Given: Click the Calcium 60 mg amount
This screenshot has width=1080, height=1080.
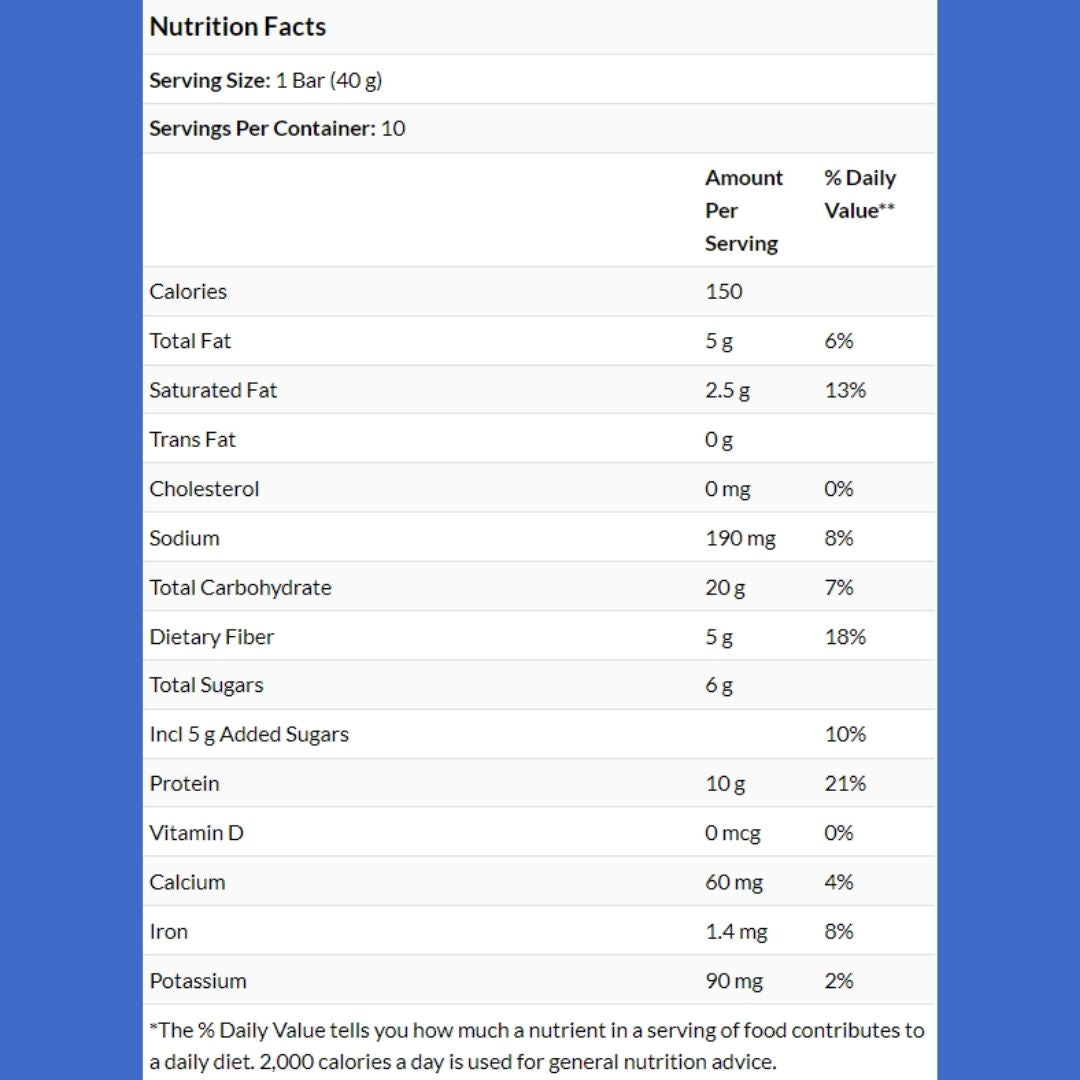Looking at the screenshot, I should [734, 882].
